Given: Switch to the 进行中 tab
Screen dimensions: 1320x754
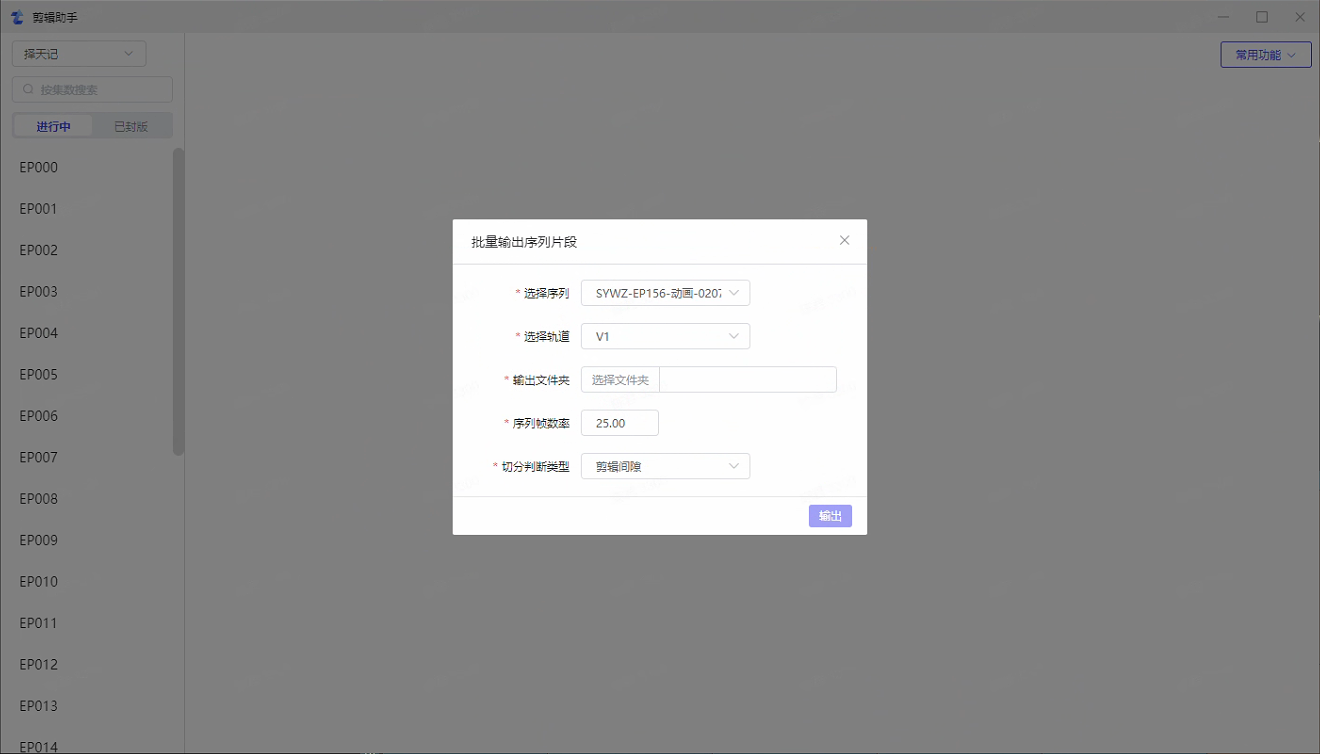Looking at the screenshot, I should (53, 127).
